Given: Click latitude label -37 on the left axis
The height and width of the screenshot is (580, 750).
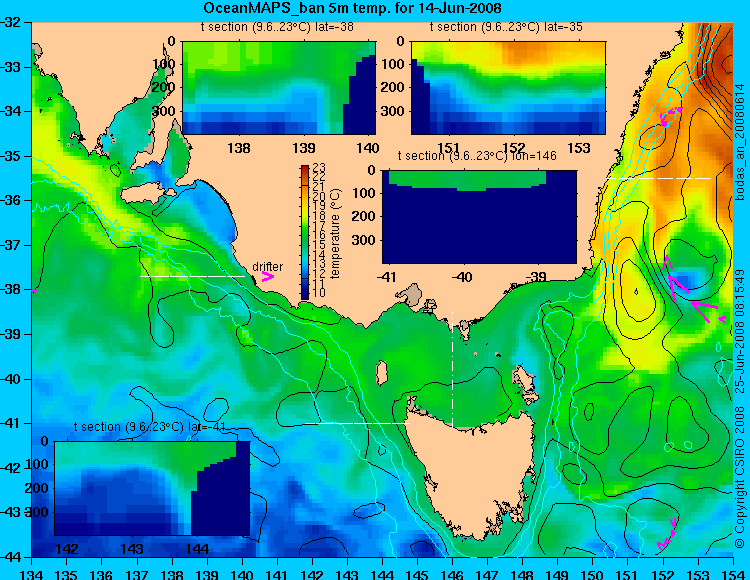Looking at the screenshot, I should pos(11,245).
